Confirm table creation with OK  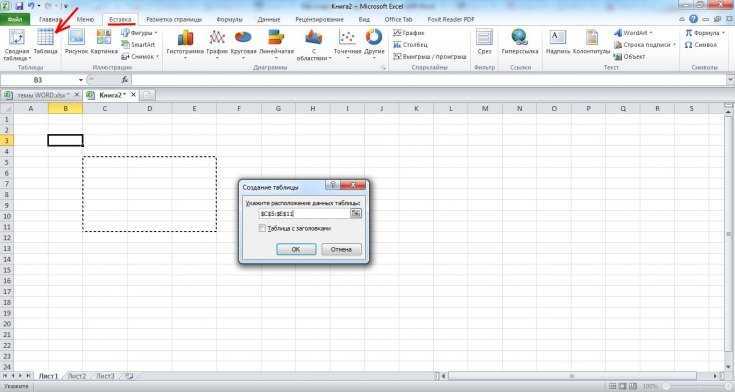point(296,249)
